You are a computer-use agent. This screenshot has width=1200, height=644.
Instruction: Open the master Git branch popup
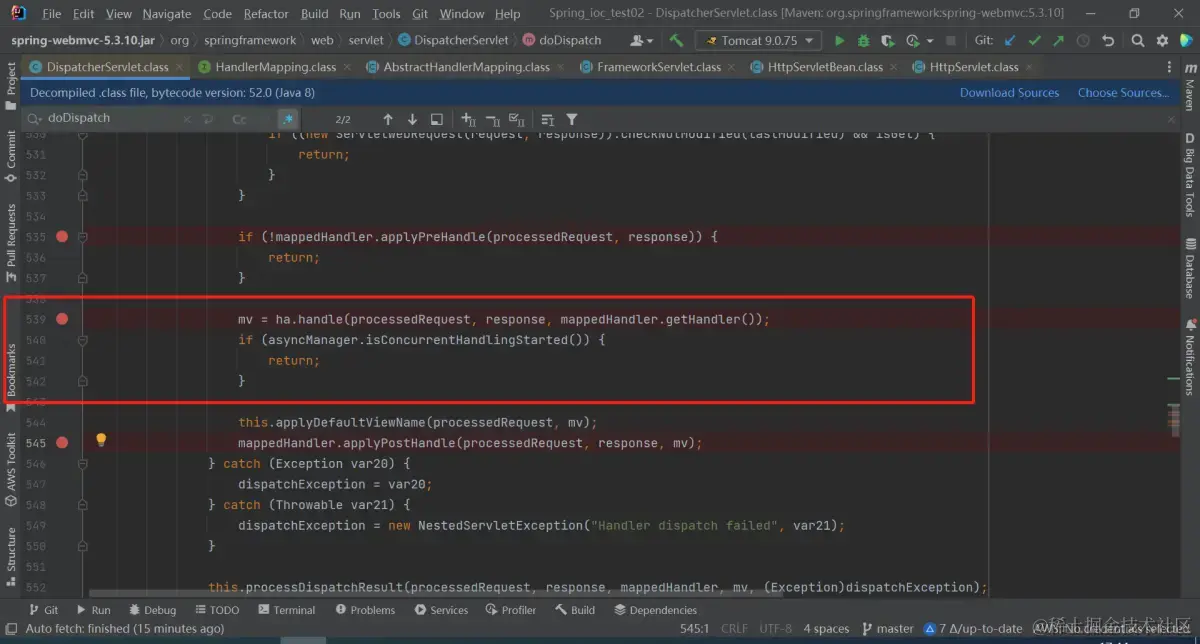point(887,628)
